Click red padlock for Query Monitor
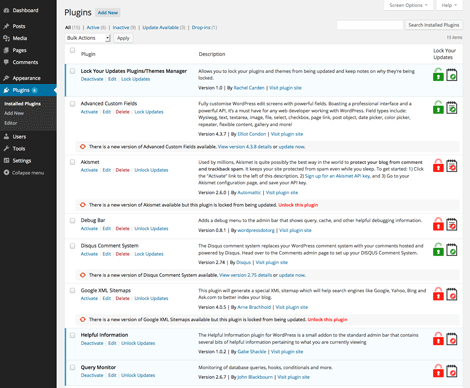 (x=438, y=371)
